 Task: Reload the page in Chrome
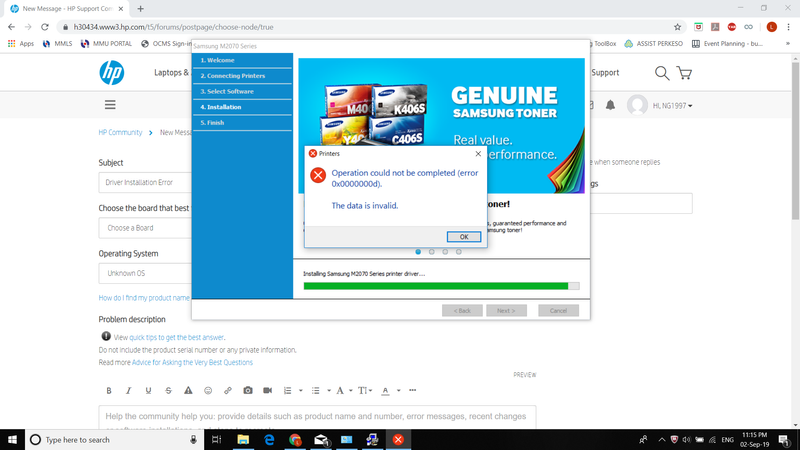click(x=45, y=27)
